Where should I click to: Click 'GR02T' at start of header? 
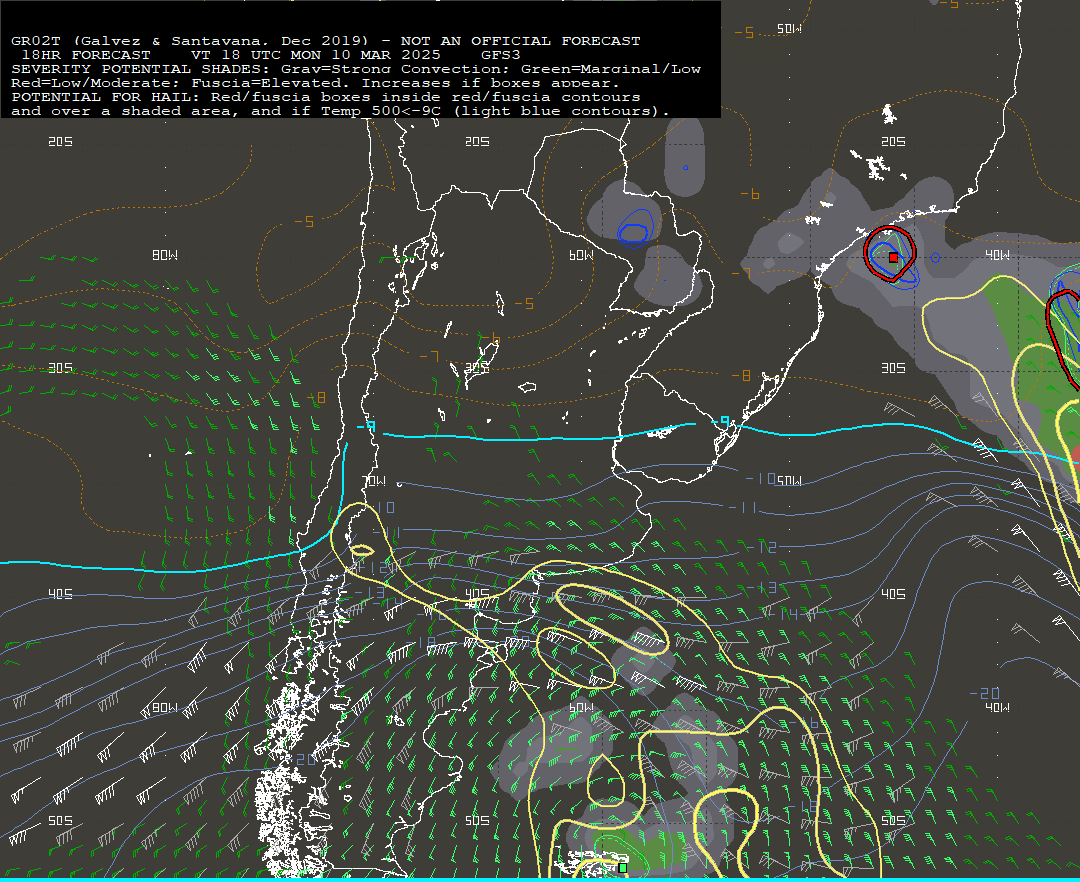(x=35, y=41)
